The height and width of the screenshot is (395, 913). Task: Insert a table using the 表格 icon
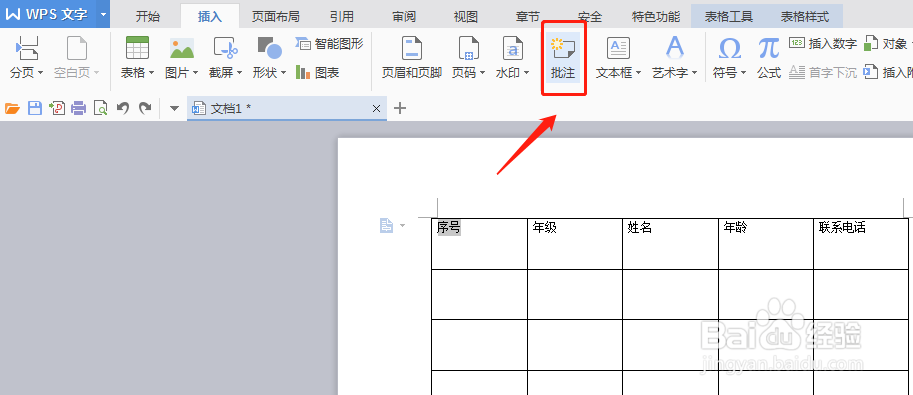(137, 48)
